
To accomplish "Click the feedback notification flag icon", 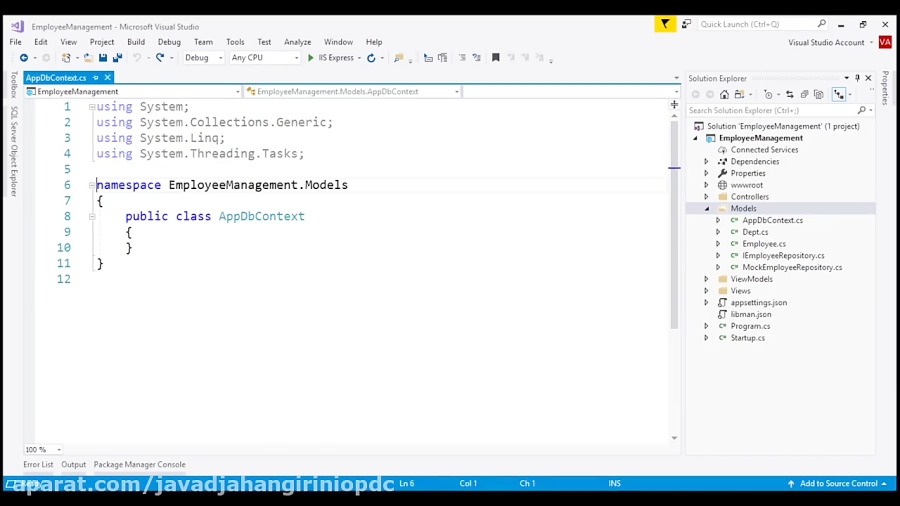I will pyautogui.click(x=665, y=24).
